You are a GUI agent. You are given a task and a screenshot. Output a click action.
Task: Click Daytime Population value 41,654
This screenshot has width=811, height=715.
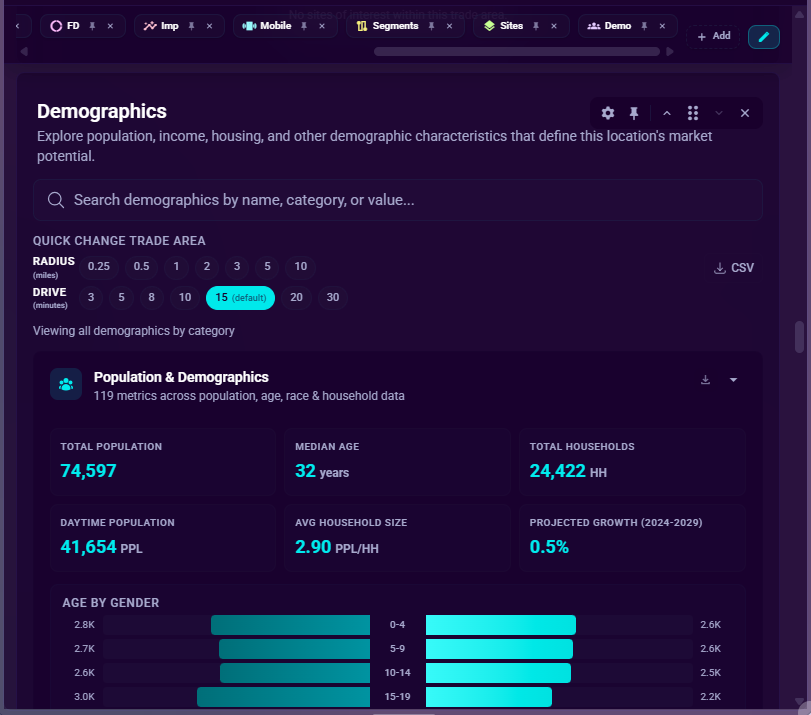coord(88,547)
